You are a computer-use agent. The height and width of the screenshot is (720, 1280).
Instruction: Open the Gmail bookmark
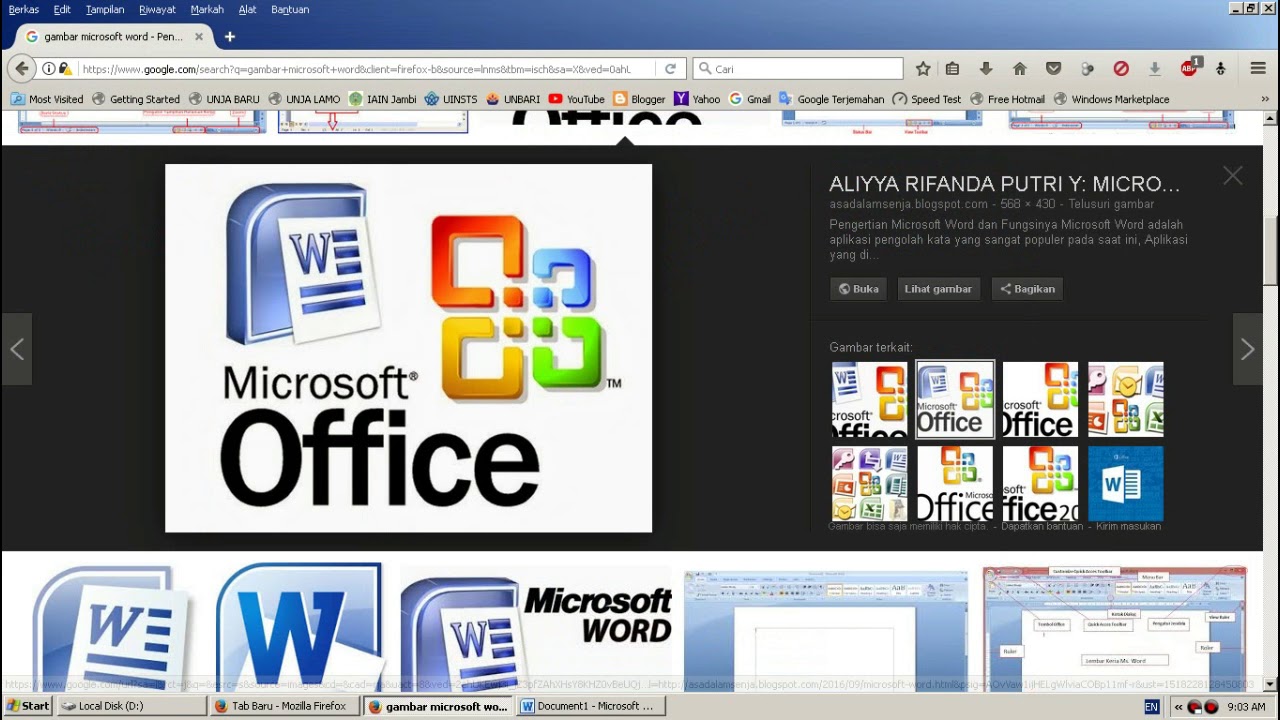[750, 99]
